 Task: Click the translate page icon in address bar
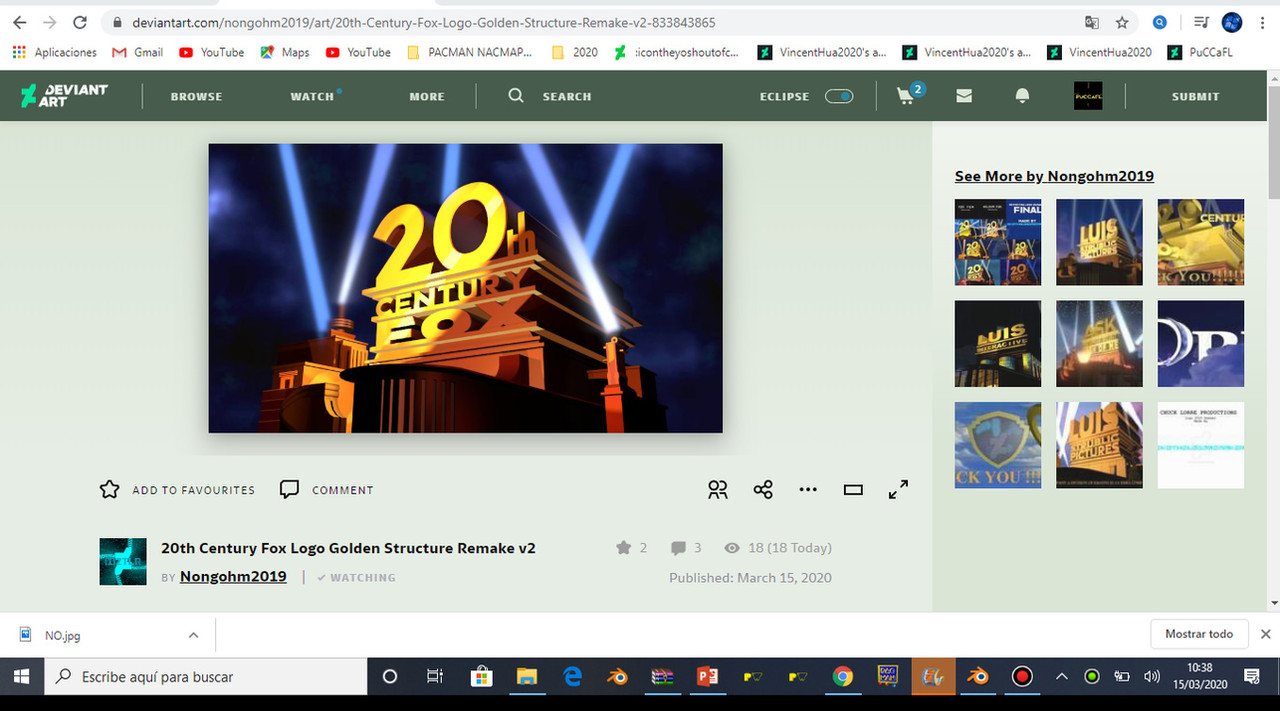coord(1092,22)
